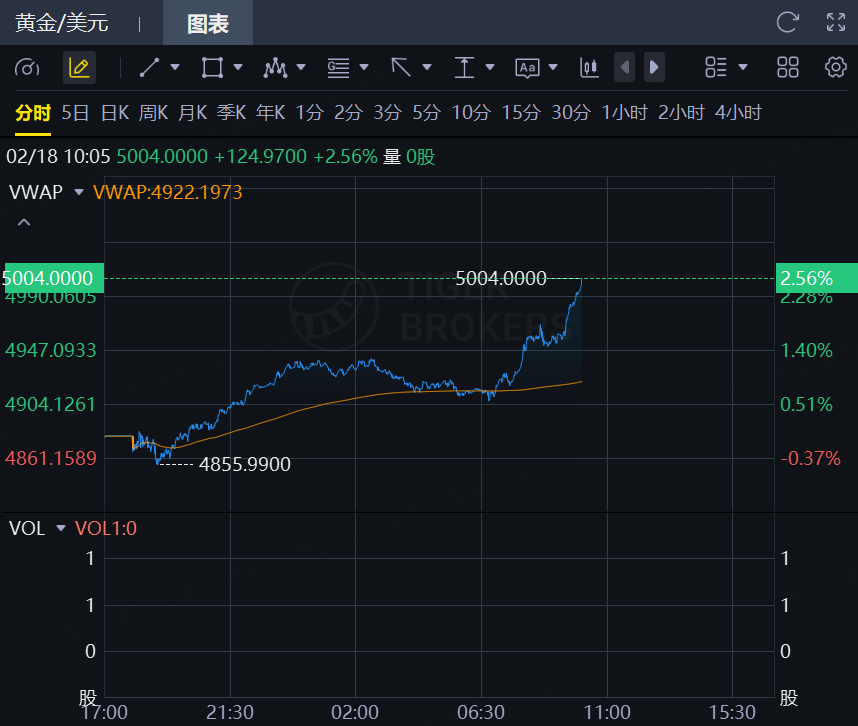The height and width of the screenshot is (726, 858).
Task: Open the text annotation tool
Action: (x=527, y=68)
